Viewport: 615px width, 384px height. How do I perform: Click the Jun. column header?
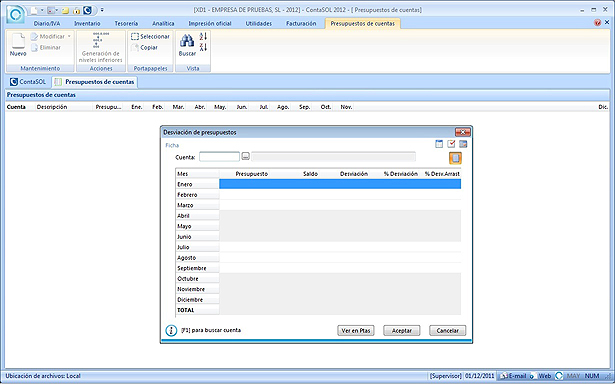pos(242,107)
